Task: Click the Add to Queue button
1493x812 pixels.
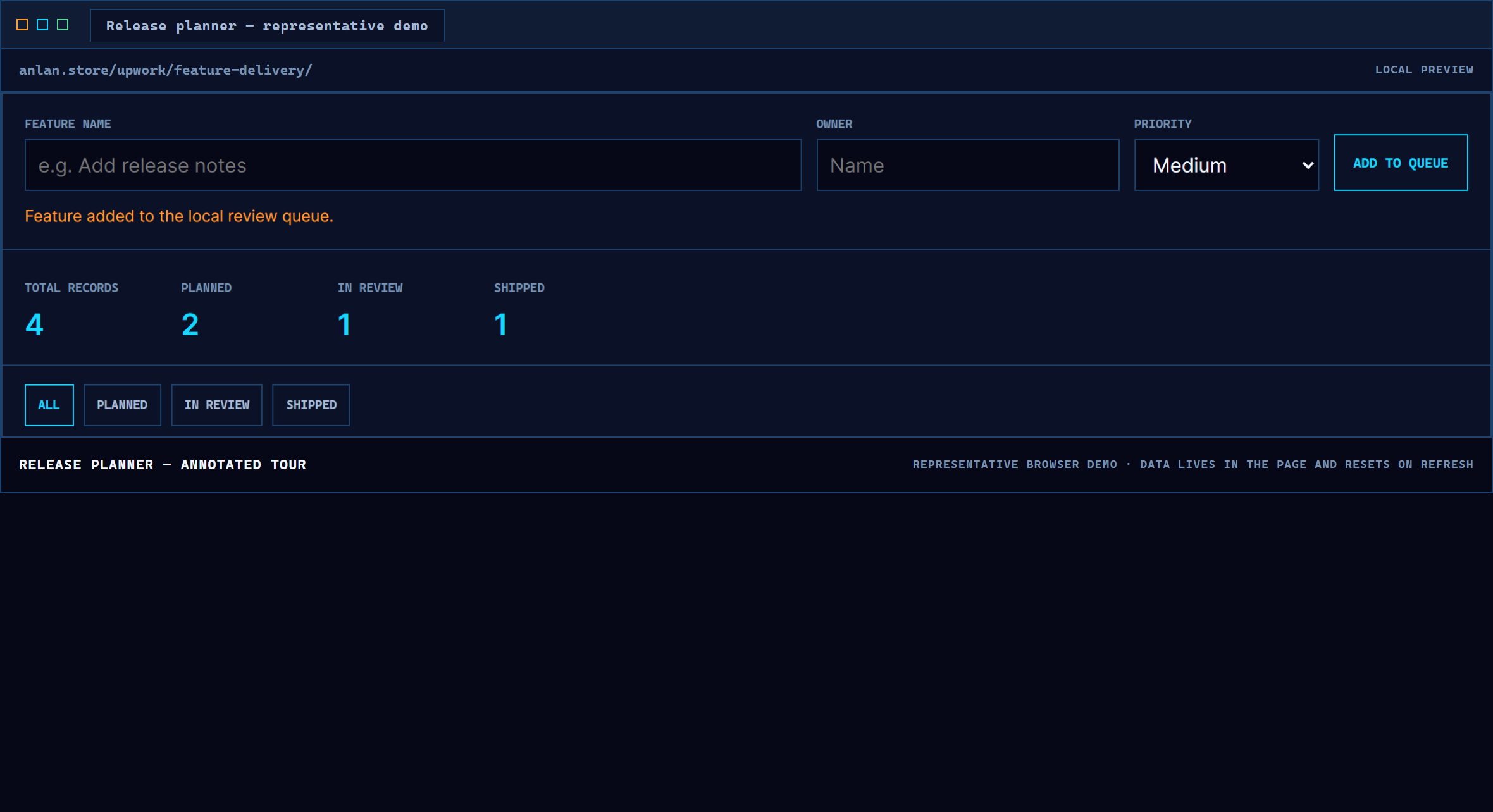Action: coord(1401,163)
